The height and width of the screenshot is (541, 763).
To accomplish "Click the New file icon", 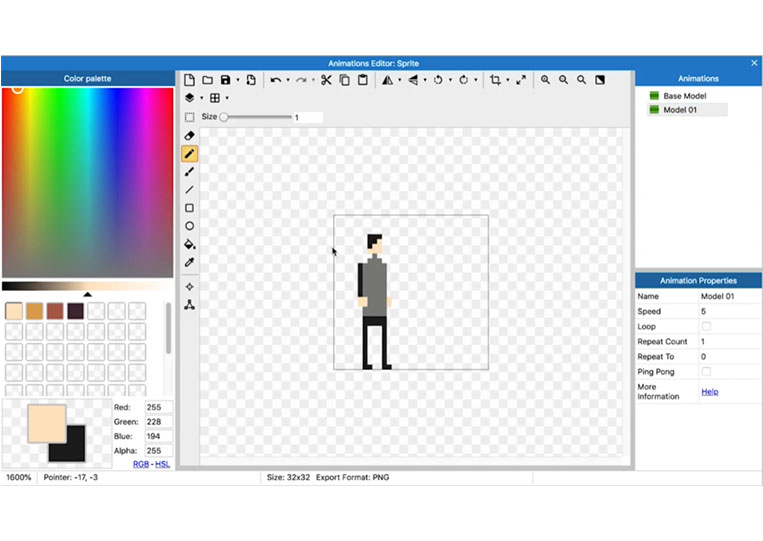I will click(x=189, y=80).
